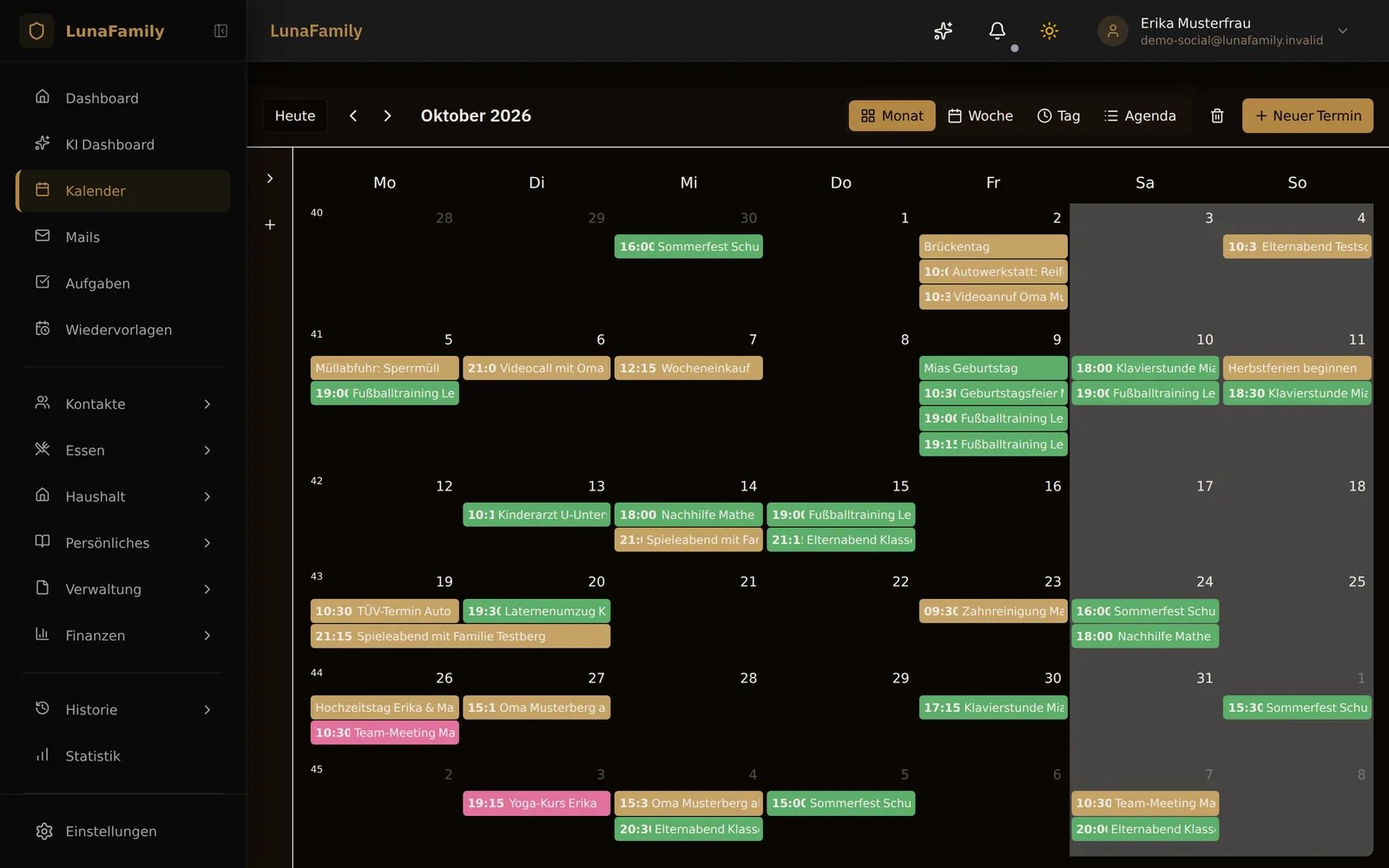
Task: Click the user avatar icon
Action: pyautogui.click(x=1113, y=31)
